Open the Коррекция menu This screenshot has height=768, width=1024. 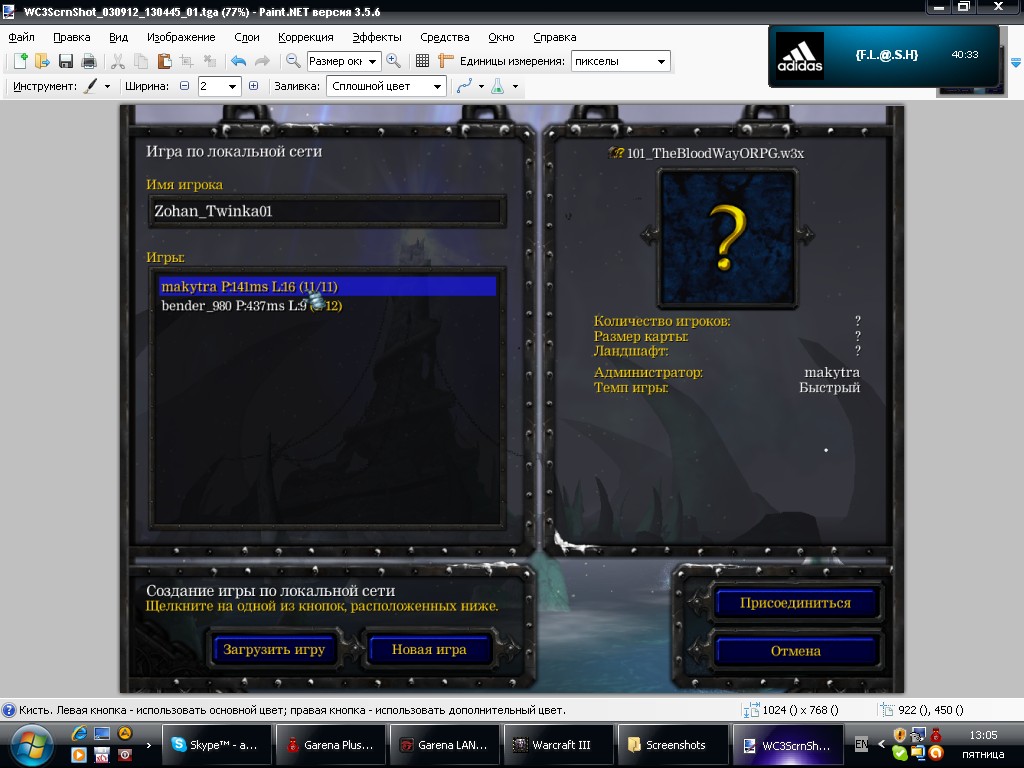click(x=306, y=37)
